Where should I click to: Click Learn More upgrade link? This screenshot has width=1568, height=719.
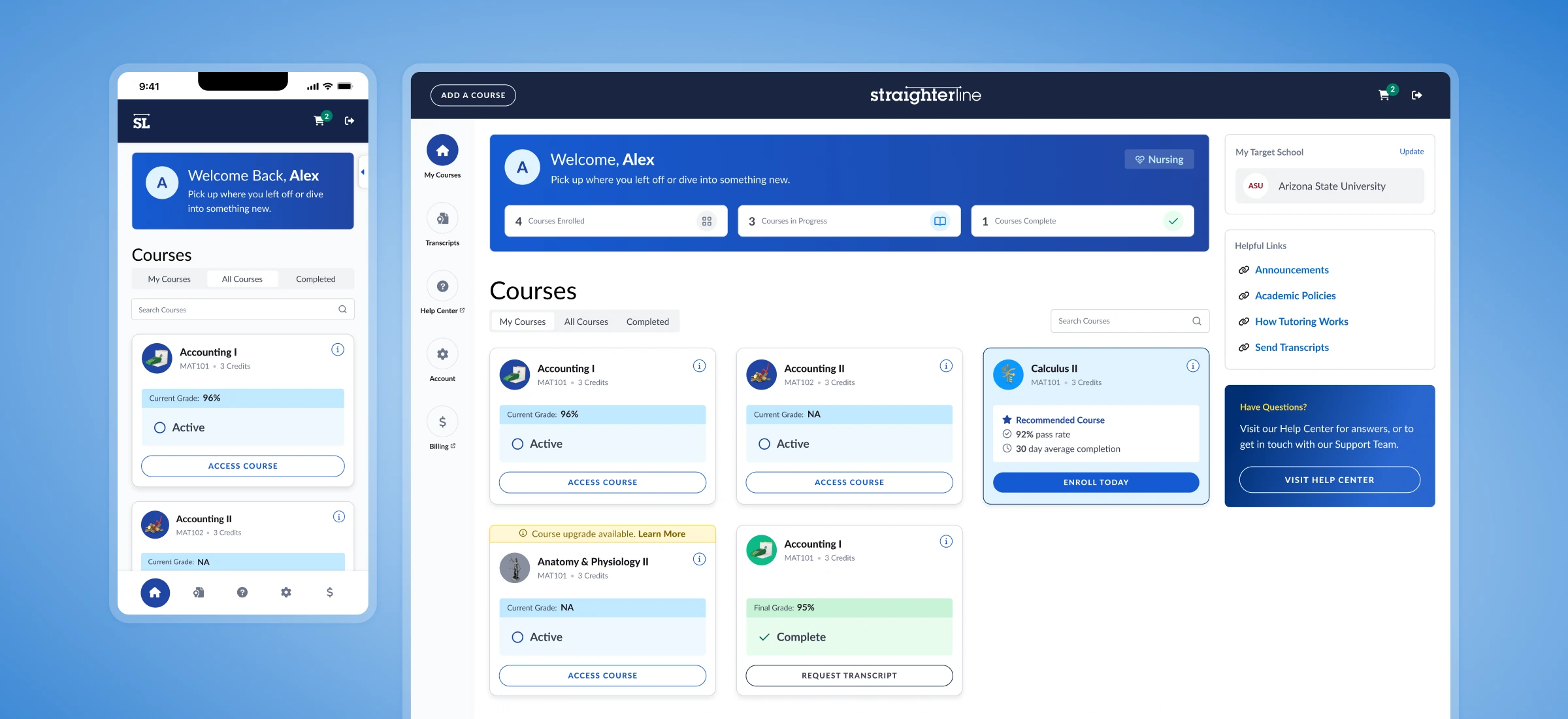click(x=661, y=534)
